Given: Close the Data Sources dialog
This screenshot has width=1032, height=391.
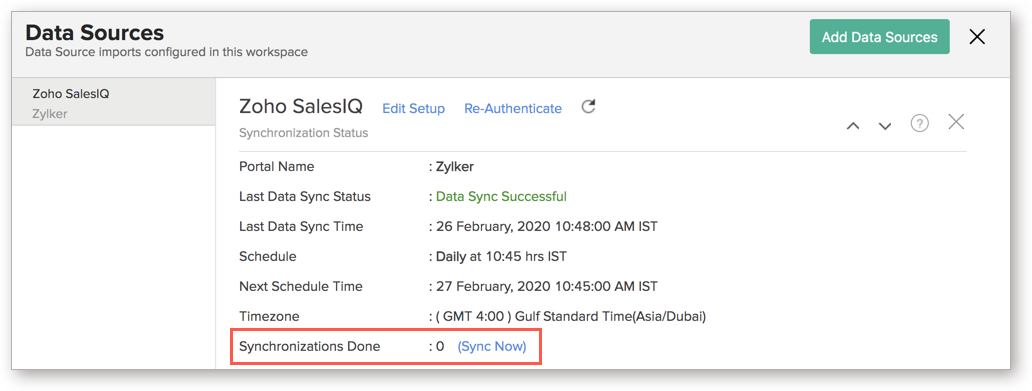Looking at the screenshot, I should [x=977, y=37].
